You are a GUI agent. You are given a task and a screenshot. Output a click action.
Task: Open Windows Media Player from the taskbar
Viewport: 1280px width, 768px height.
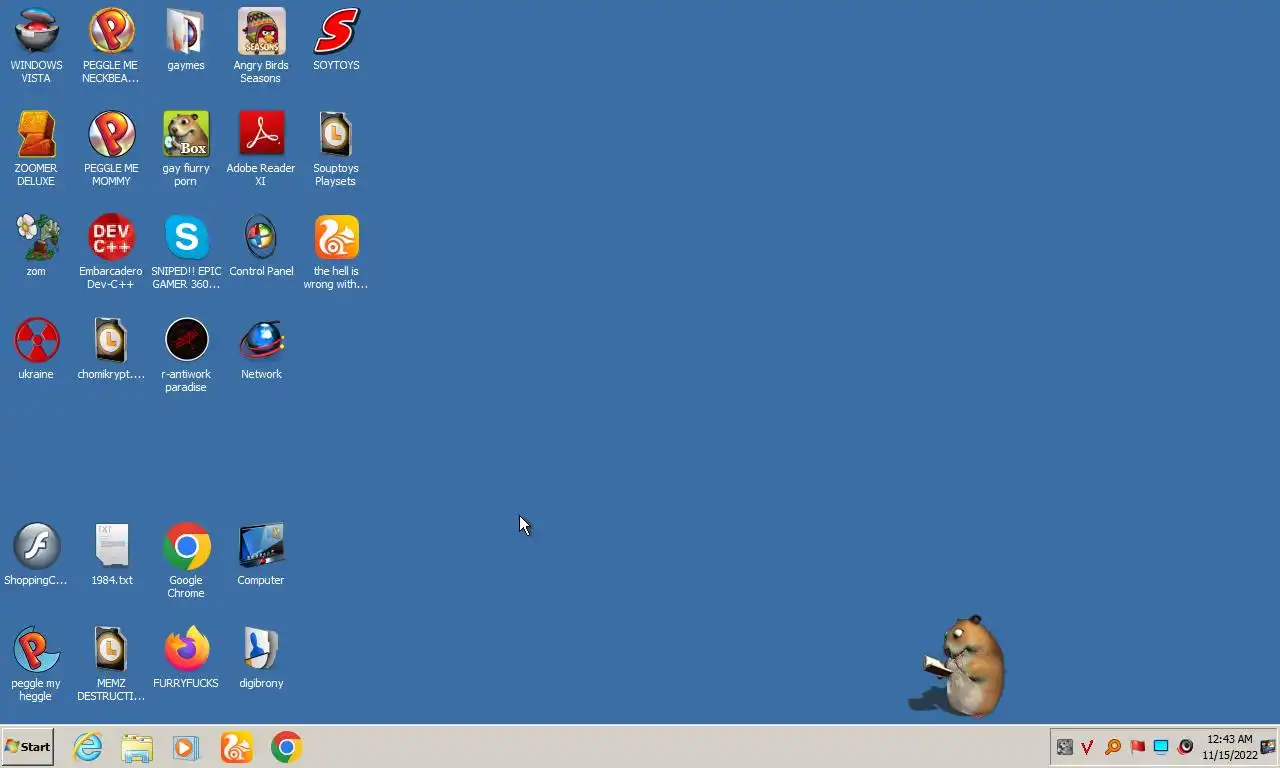coord(186,747)
